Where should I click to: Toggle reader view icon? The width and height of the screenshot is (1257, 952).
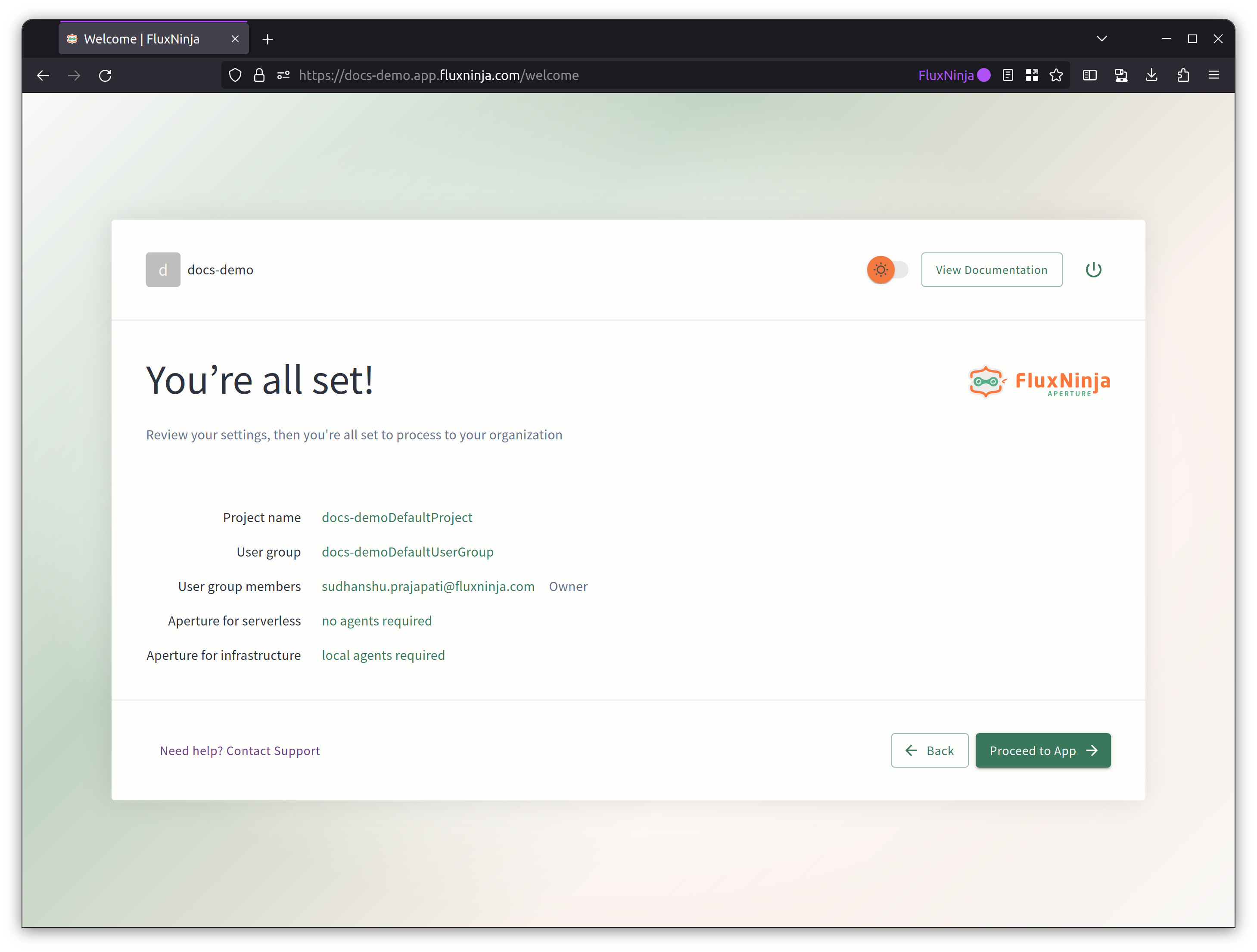[x=1008, y=75]
